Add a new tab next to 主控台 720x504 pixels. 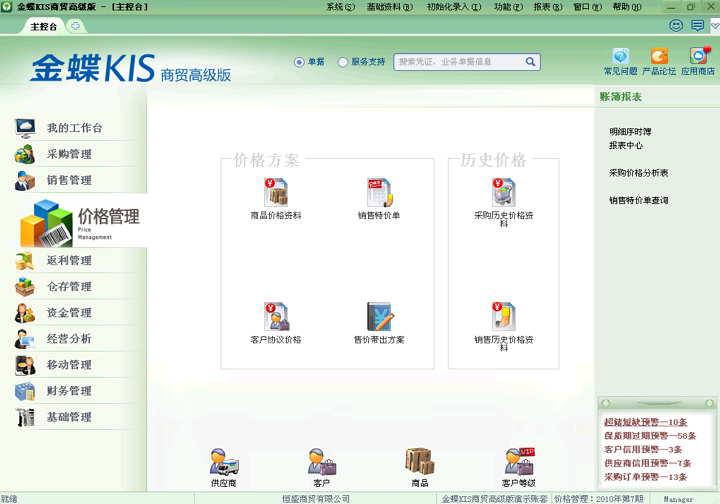click(75, 26)
